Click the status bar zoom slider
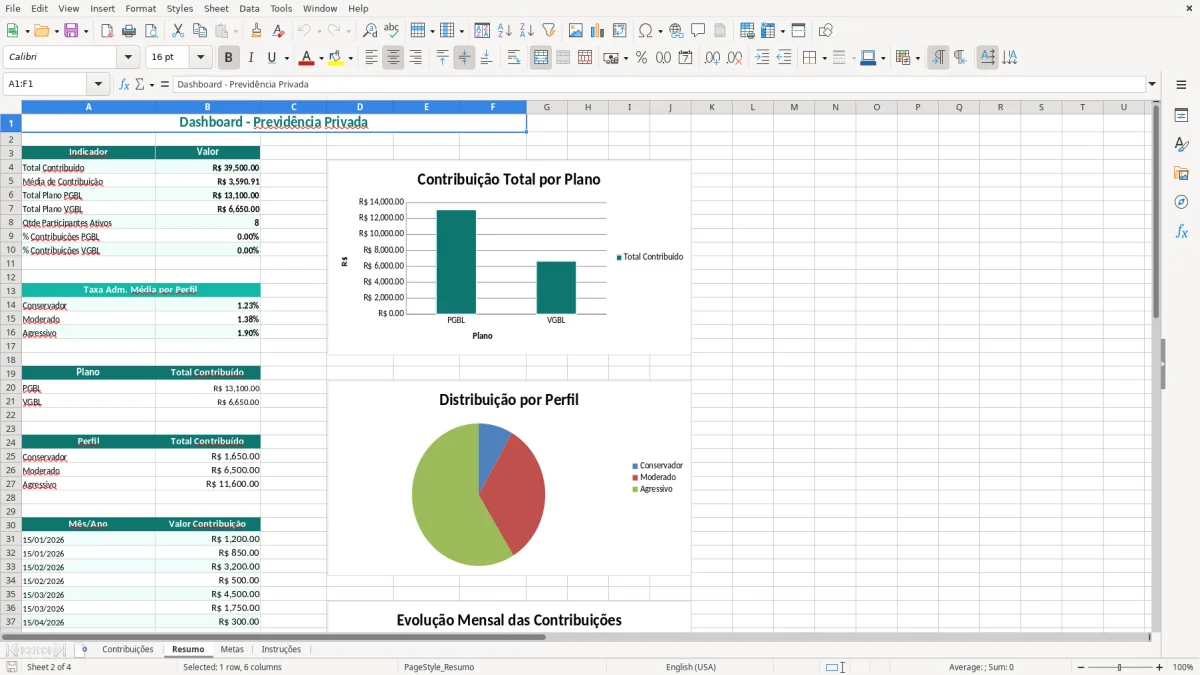The image size is (1200, 675). pos(1120,667)
